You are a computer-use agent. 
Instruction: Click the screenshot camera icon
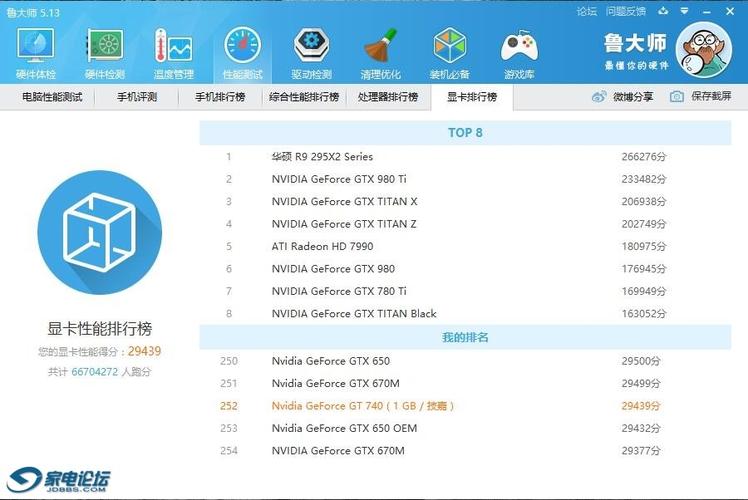676,96
